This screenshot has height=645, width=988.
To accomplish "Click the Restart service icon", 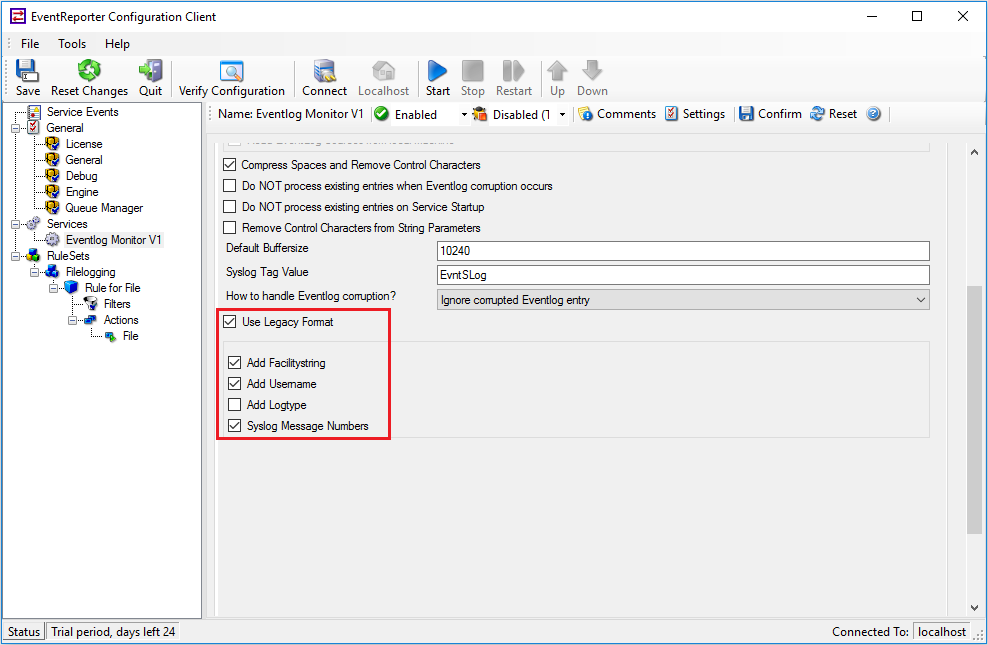I will (x=514, y=71).
